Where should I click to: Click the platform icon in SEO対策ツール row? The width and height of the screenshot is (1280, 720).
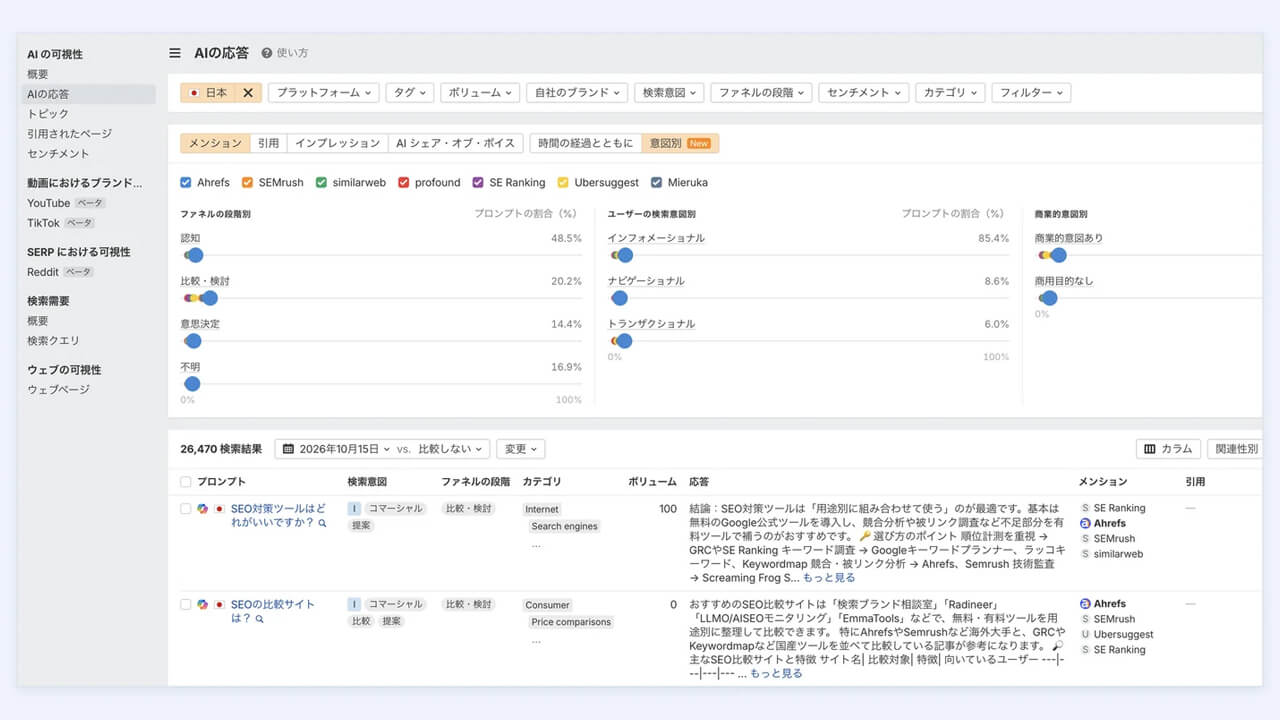(x=202, y=509)
